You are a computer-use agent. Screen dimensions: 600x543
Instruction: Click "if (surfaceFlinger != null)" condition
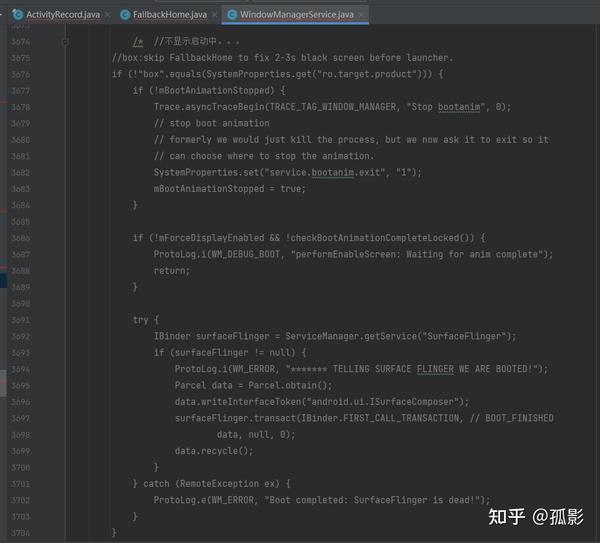[x=225, y=353]
